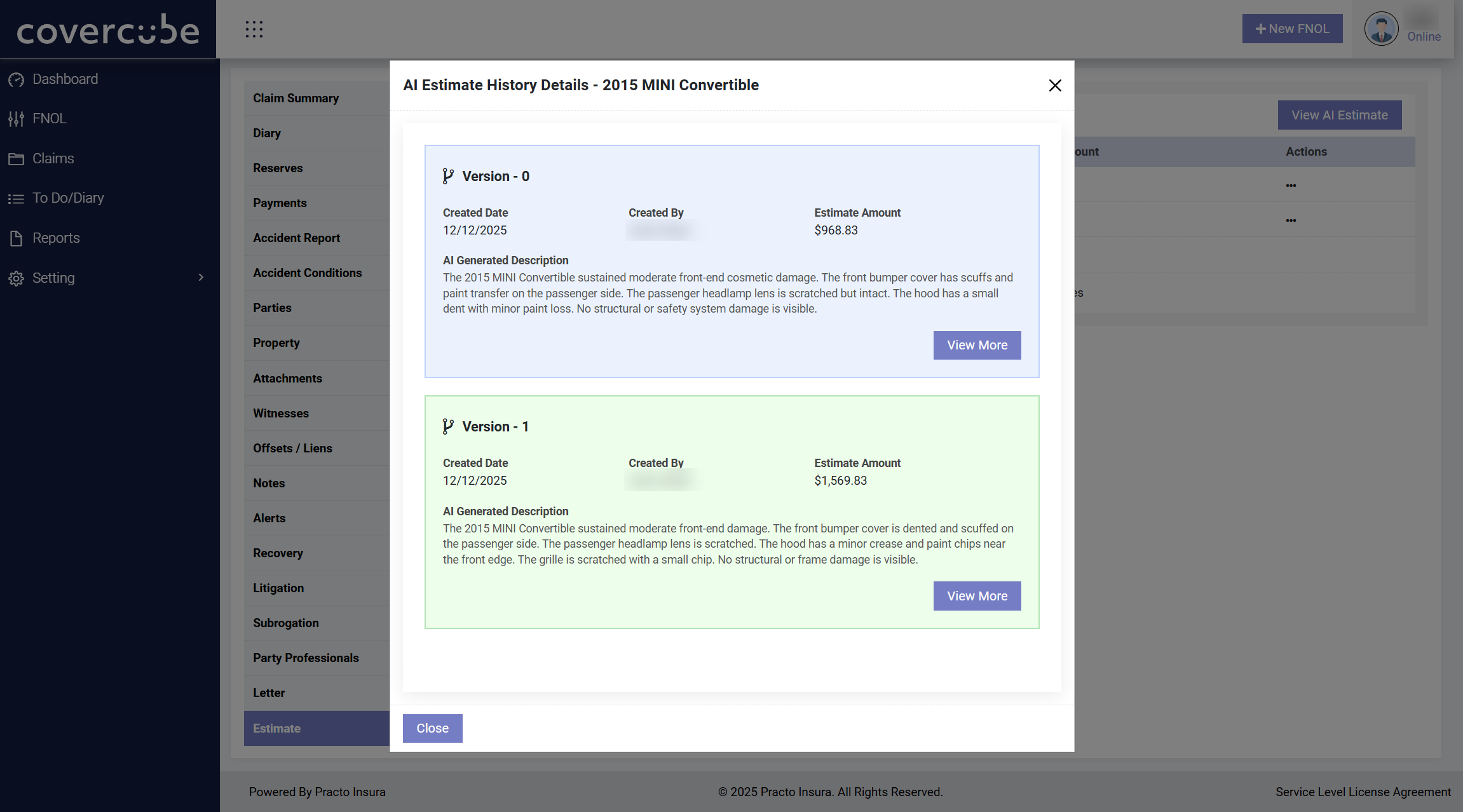Switch to the Subrogation tab
This screenshot has width=1463, height=812.
(285, 623)
